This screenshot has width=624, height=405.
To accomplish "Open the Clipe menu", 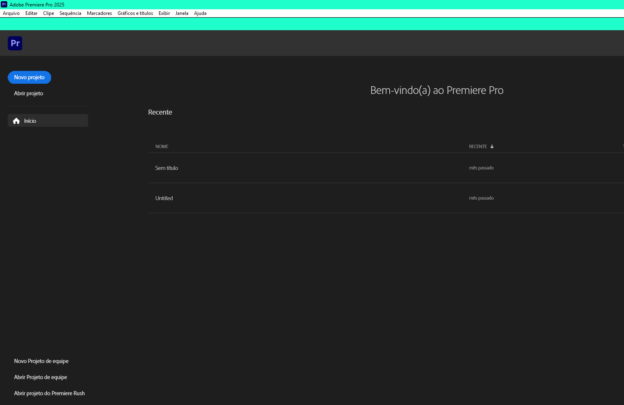I will 48,13.
